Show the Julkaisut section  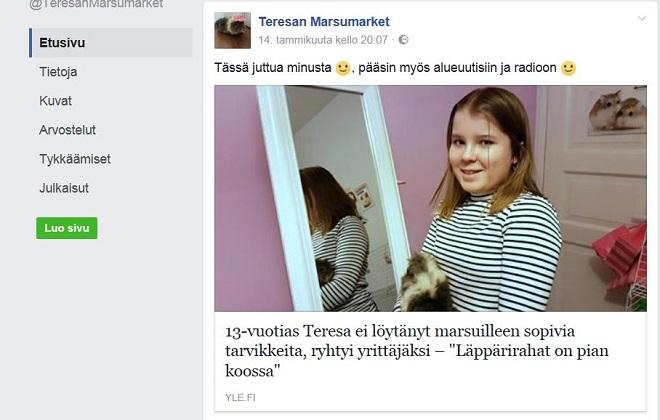pos(64,188)
